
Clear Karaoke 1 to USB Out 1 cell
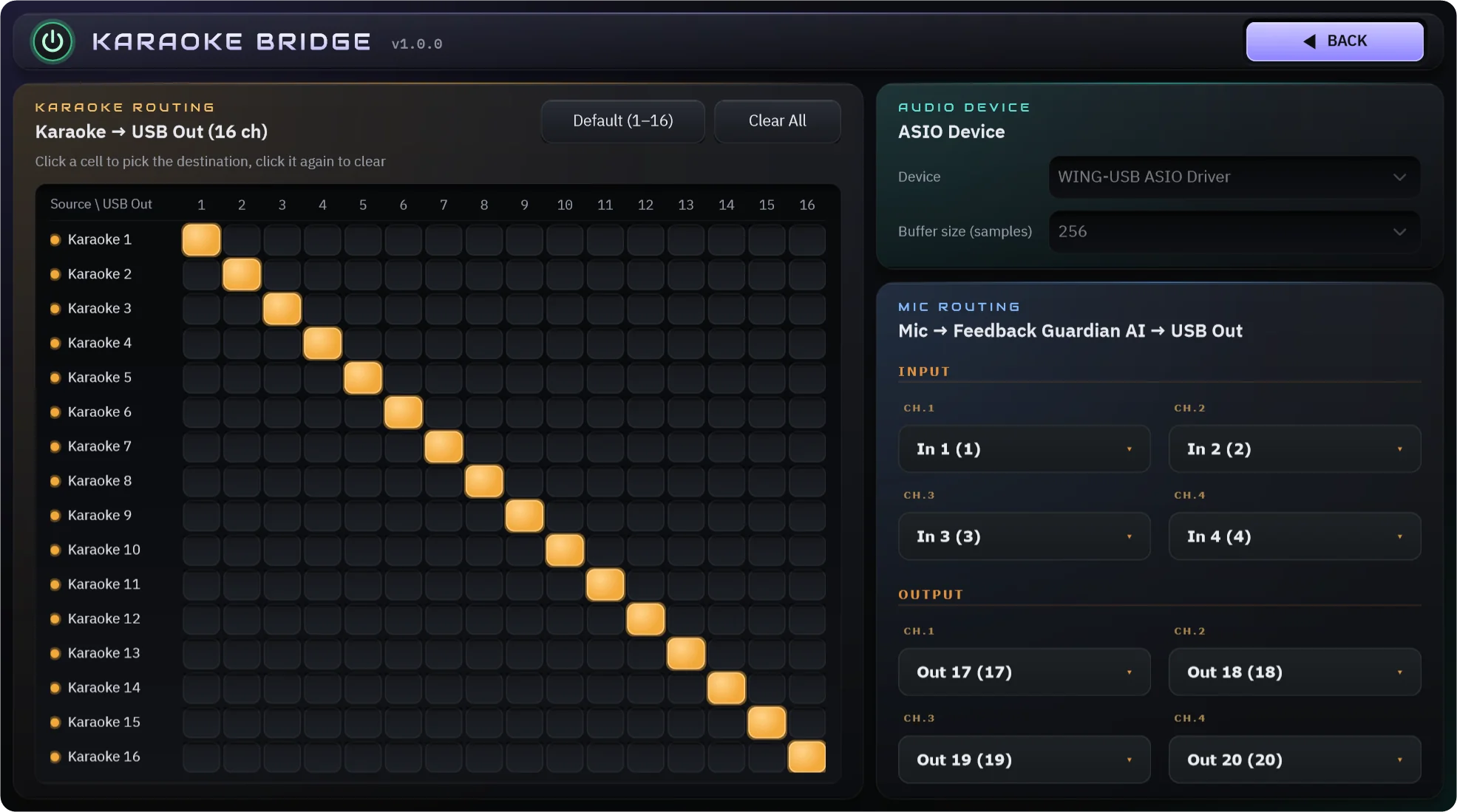(201, 240)
